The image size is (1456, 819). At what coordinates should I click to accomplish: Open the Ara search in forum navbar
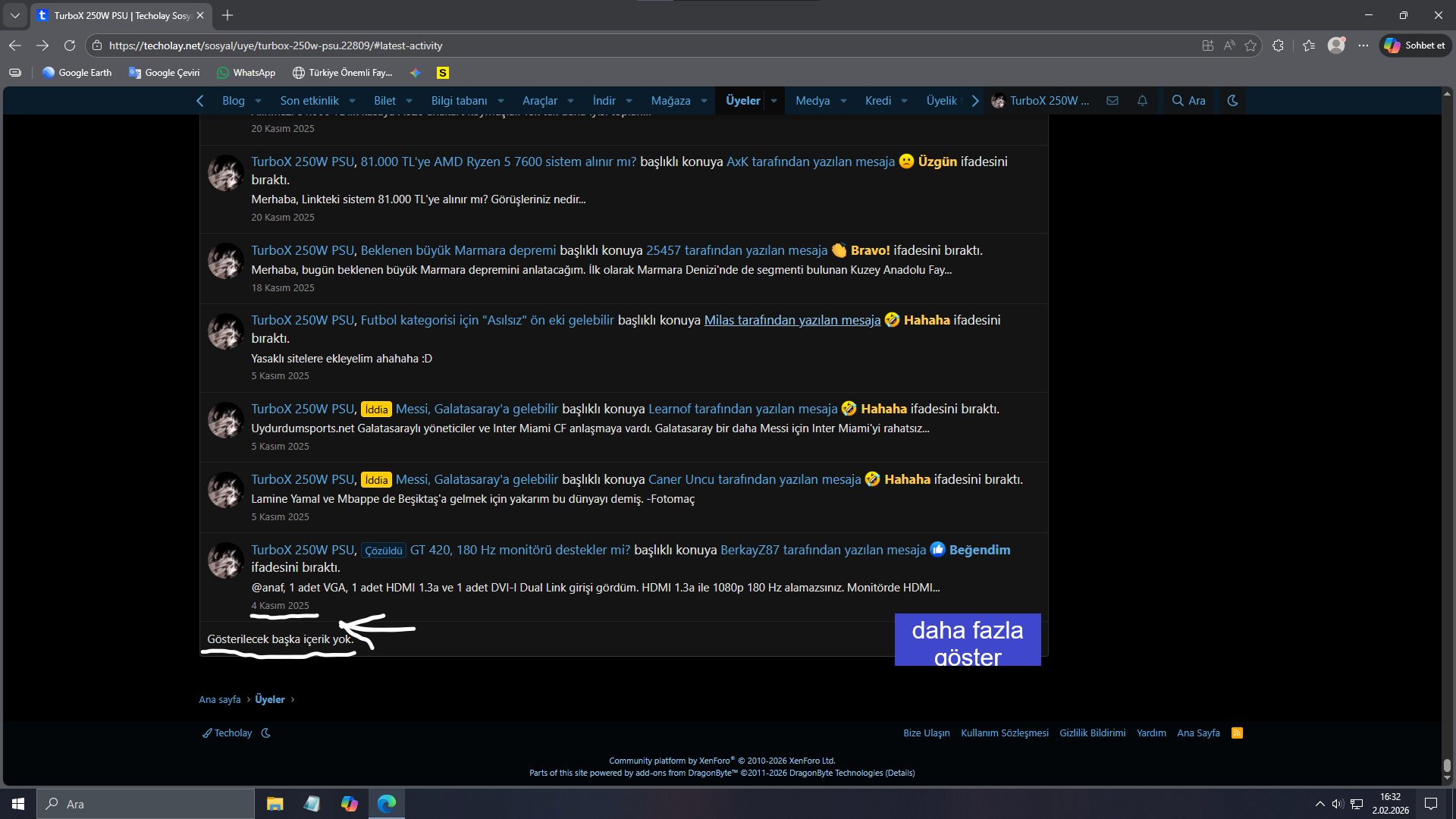point(1188,100)
